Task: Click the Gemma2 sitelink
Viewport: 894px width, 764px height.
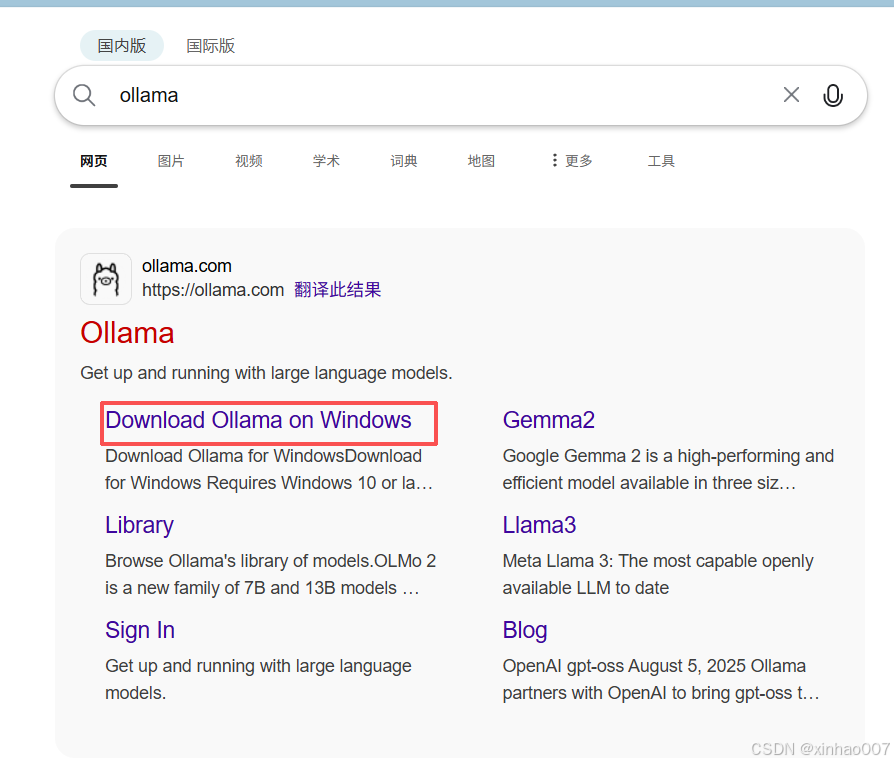Action: 549,420
